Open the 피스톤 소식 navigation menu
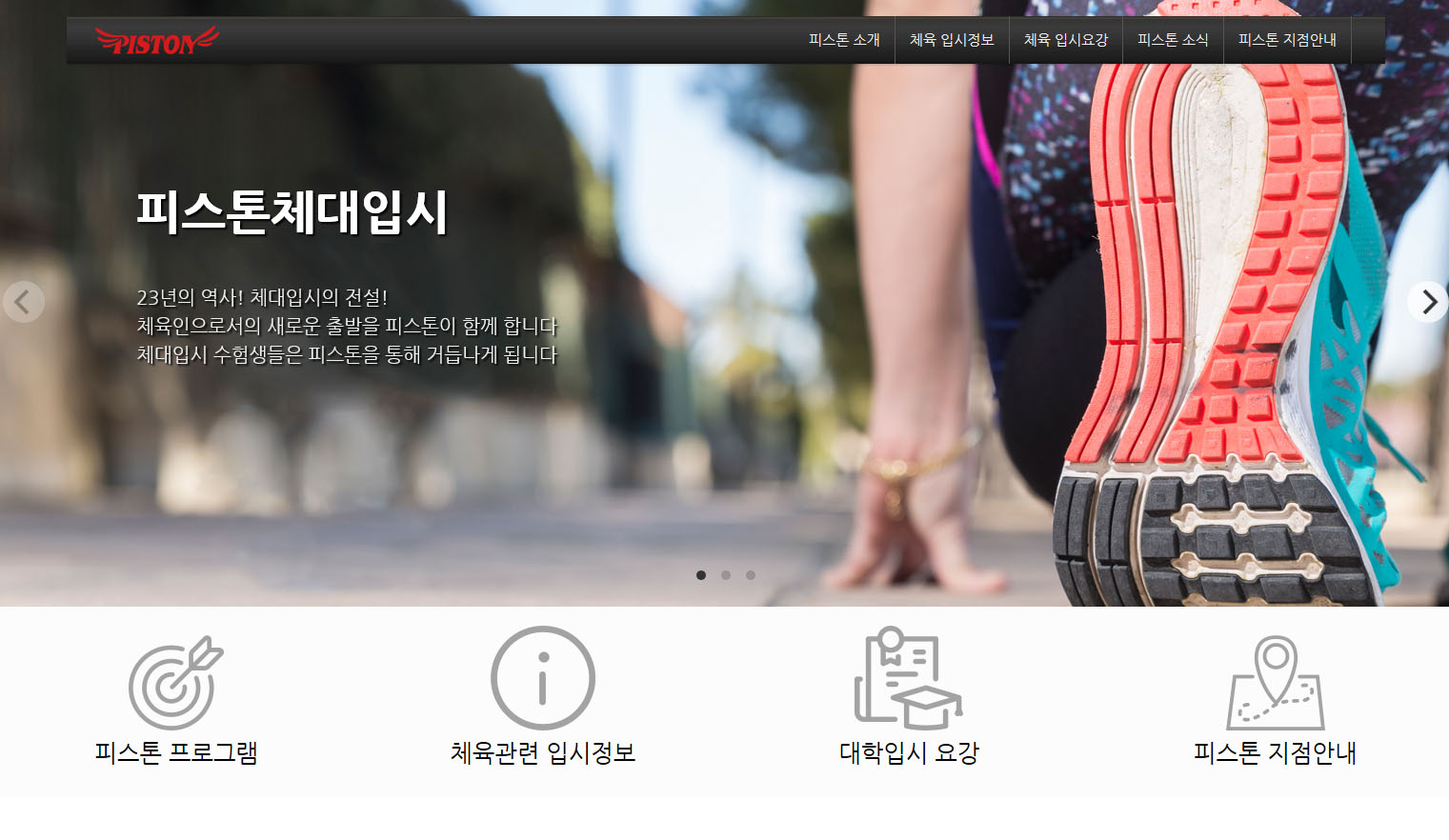 click(x=1173, y=40)
